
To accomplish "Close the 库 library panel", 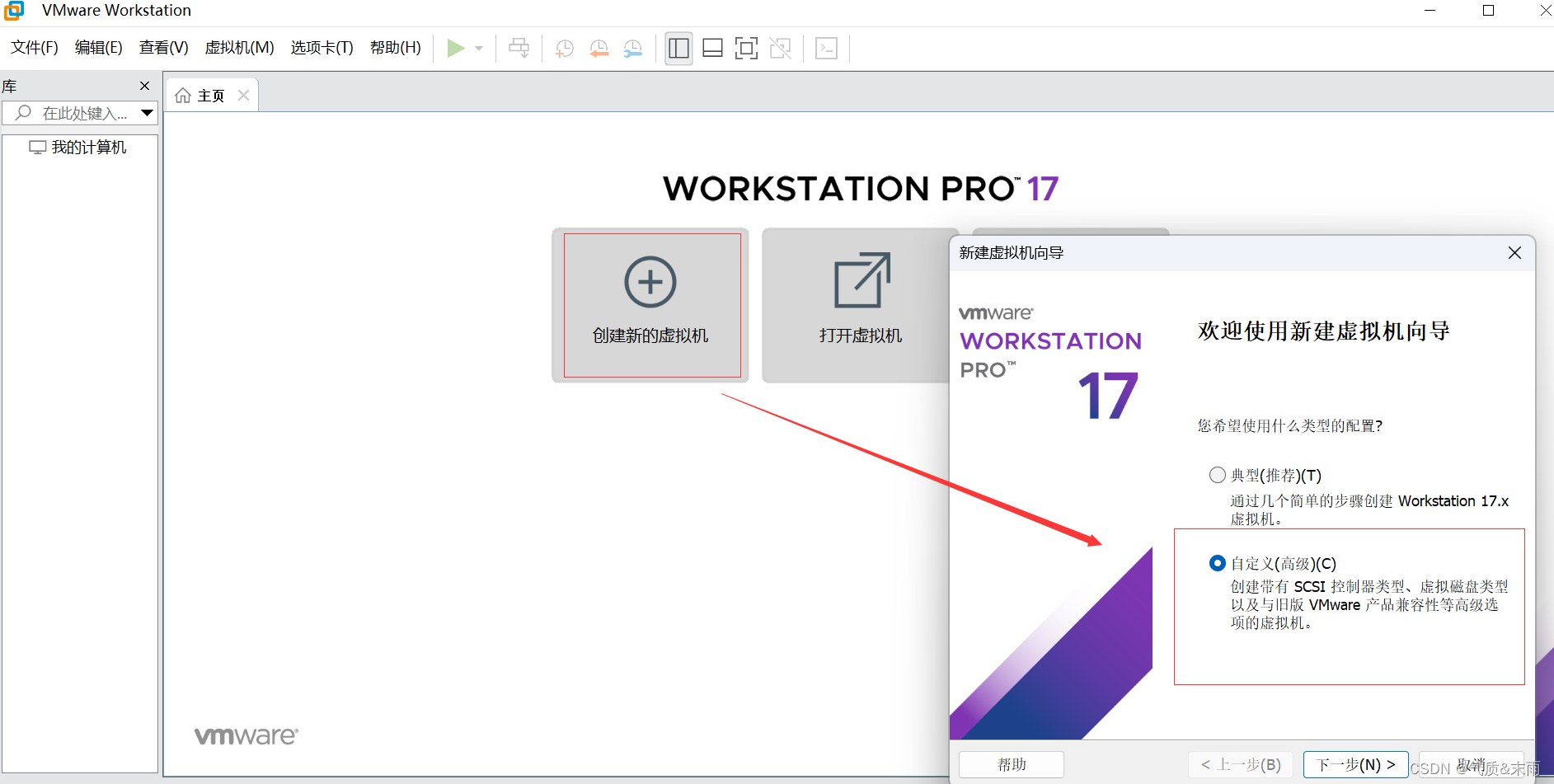I will click(145, 86).
